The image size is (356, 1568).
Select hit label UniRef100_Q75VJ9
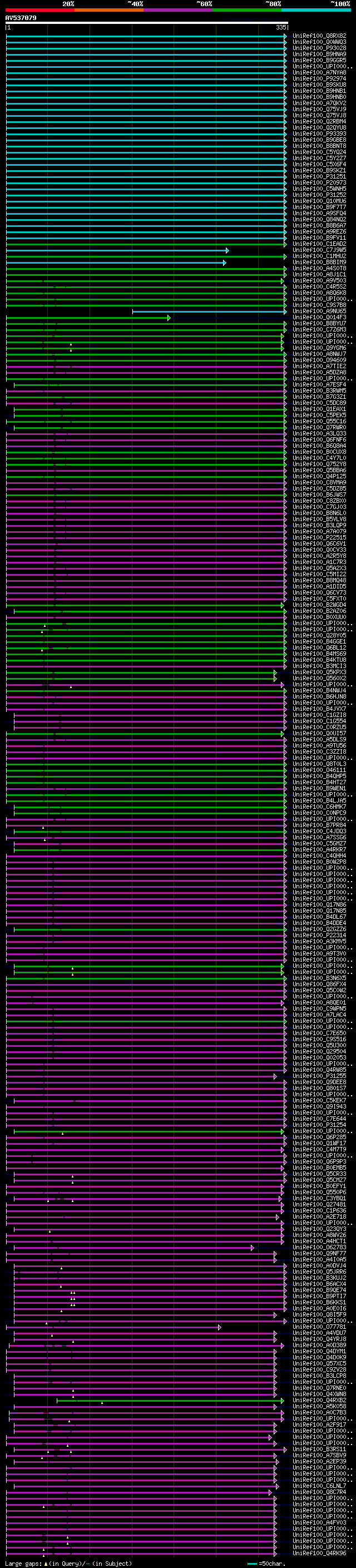click(x=319, y=109)
